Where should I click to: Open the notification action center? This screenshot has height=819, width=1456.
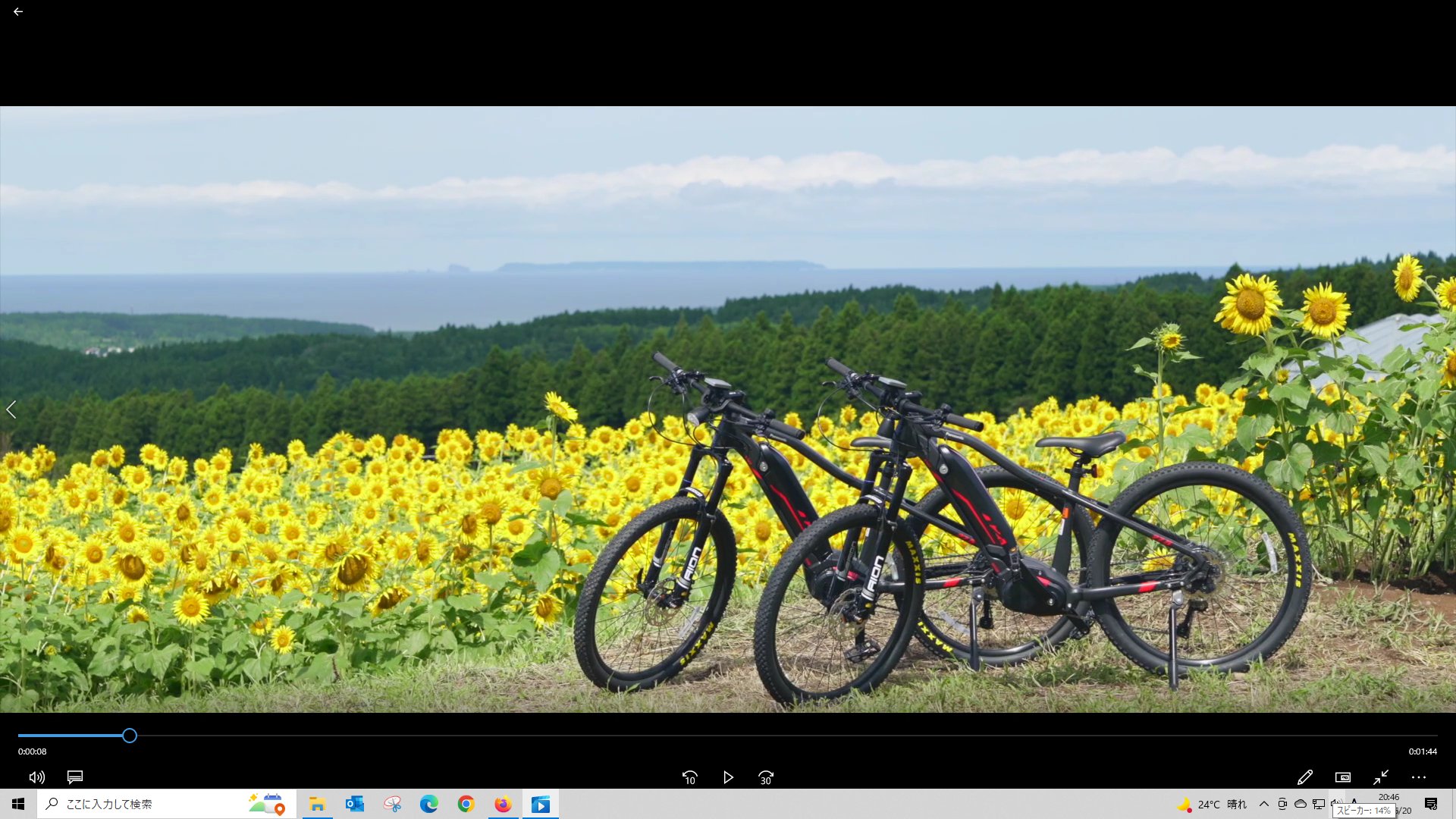click(1431, 804)
